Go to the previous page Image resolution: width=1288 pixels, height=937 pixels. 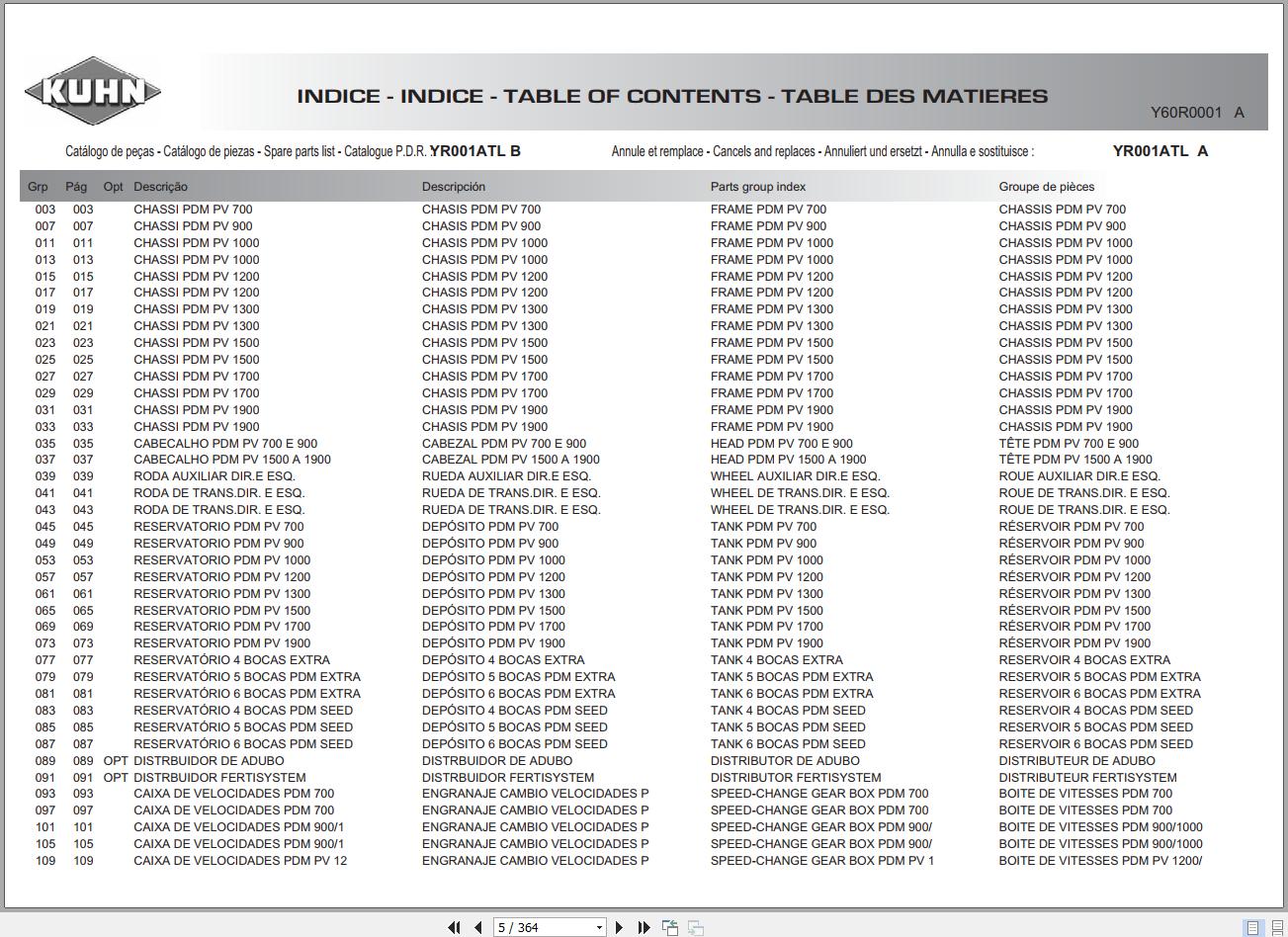(478, 927)
